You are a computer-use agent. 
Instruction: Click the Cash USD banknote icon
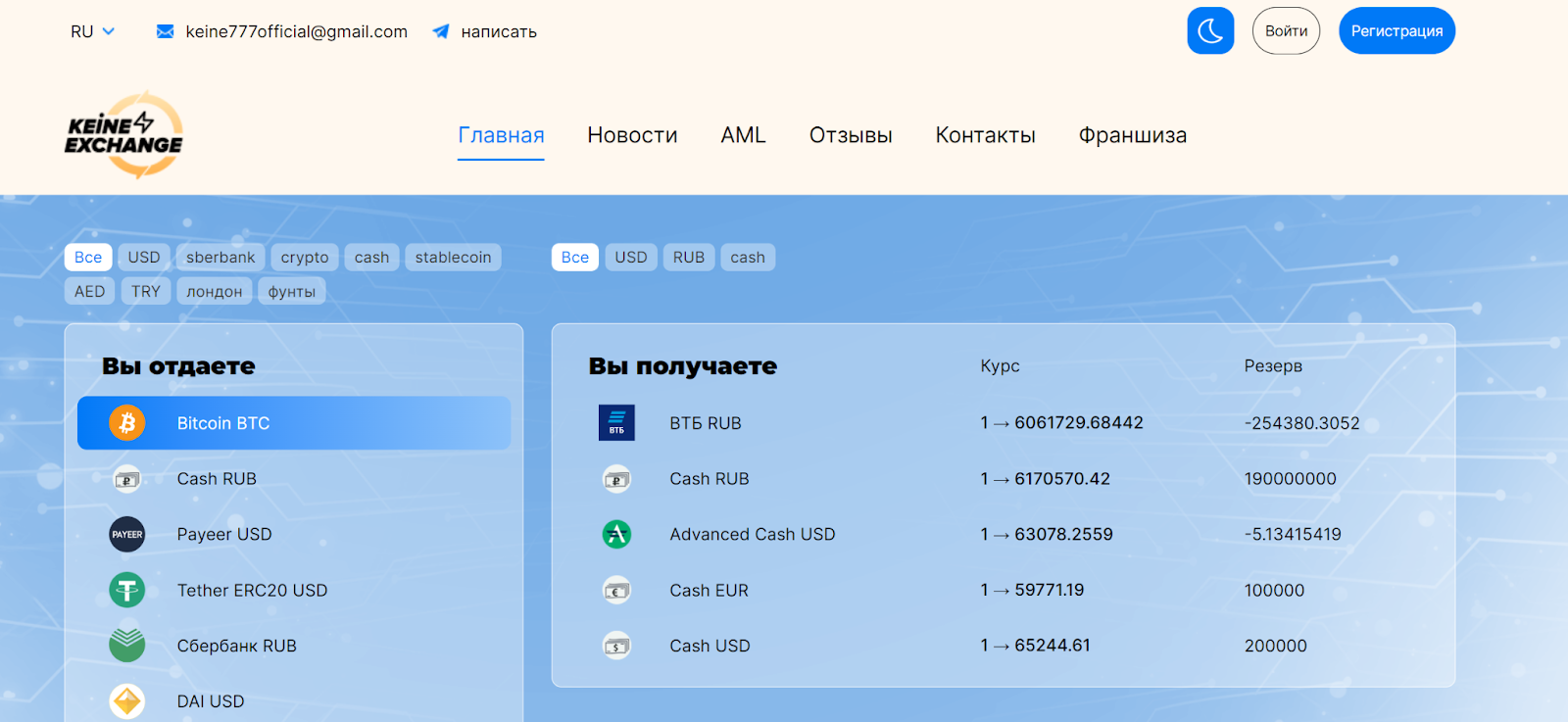(x=616, y=646)
